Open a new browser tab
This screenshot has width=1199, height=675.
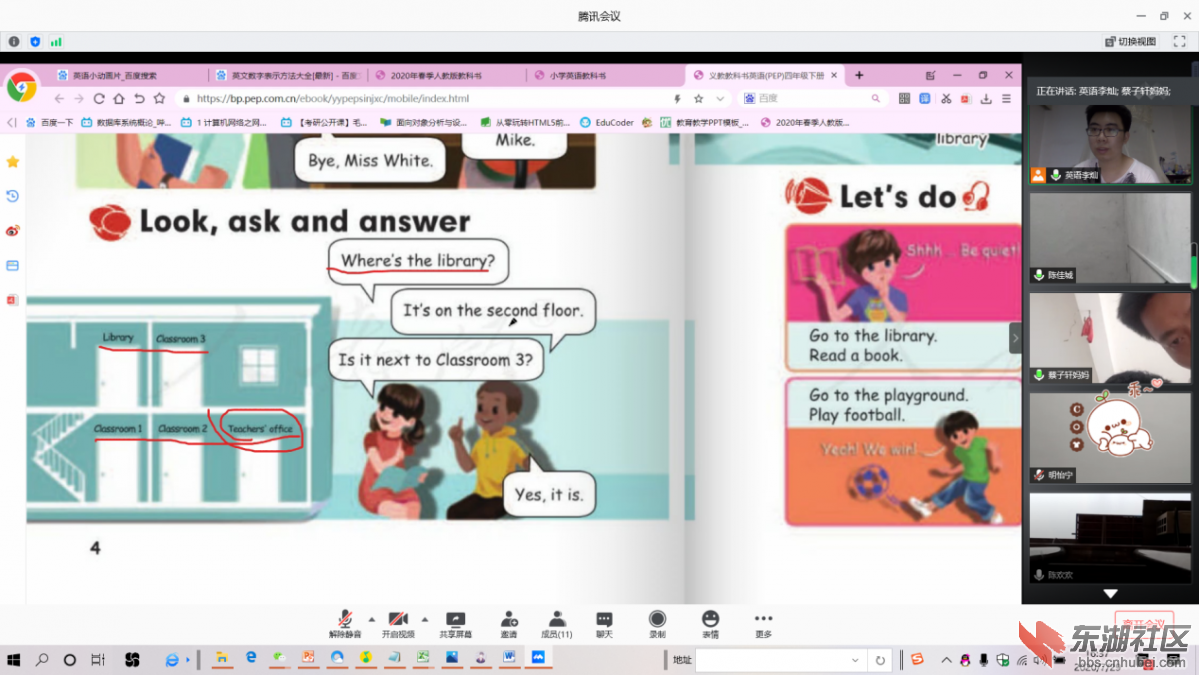(x=859, y=75)
